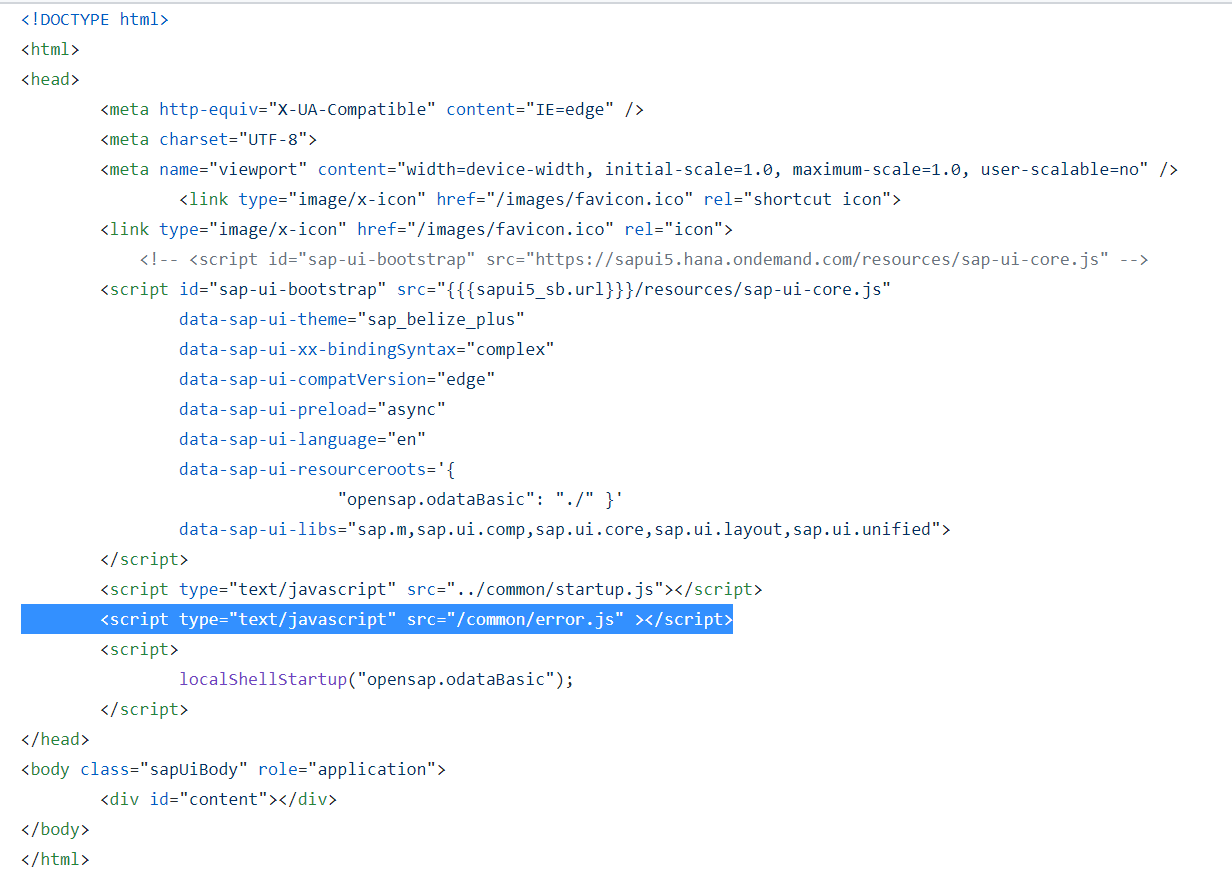Click the opening <html> tag
This screenshot has width=1232, height=872.
click(50, 49)
